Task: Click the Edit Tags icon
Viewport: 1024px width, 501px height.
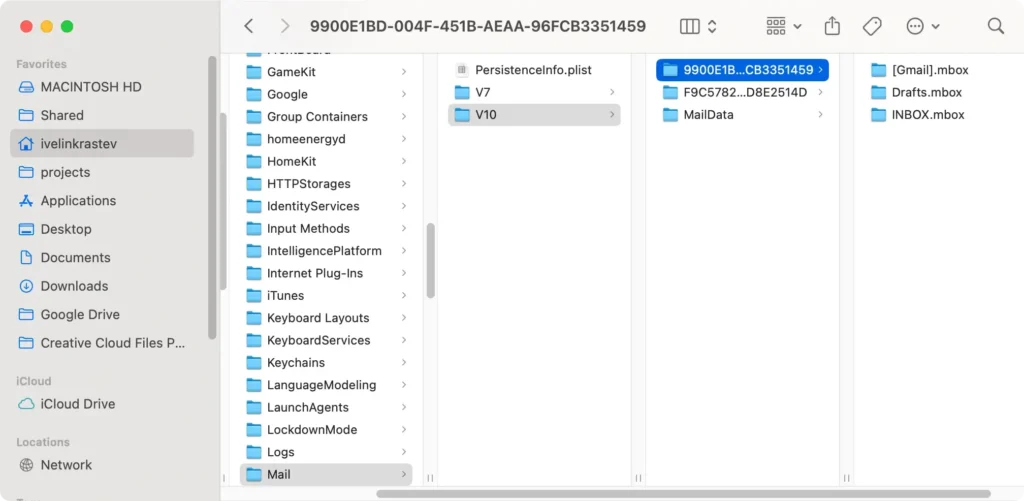Action: pyautogui.click(x=871, y=26)
